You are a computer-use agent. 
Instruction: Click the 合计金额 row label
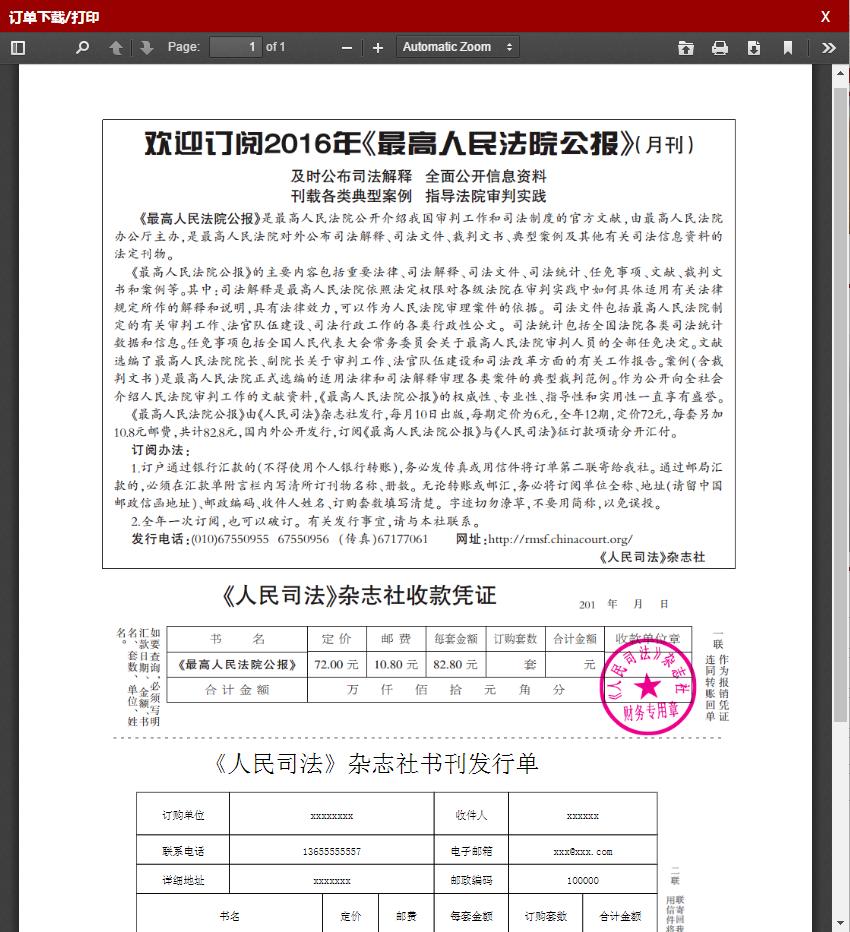point(237,690)
